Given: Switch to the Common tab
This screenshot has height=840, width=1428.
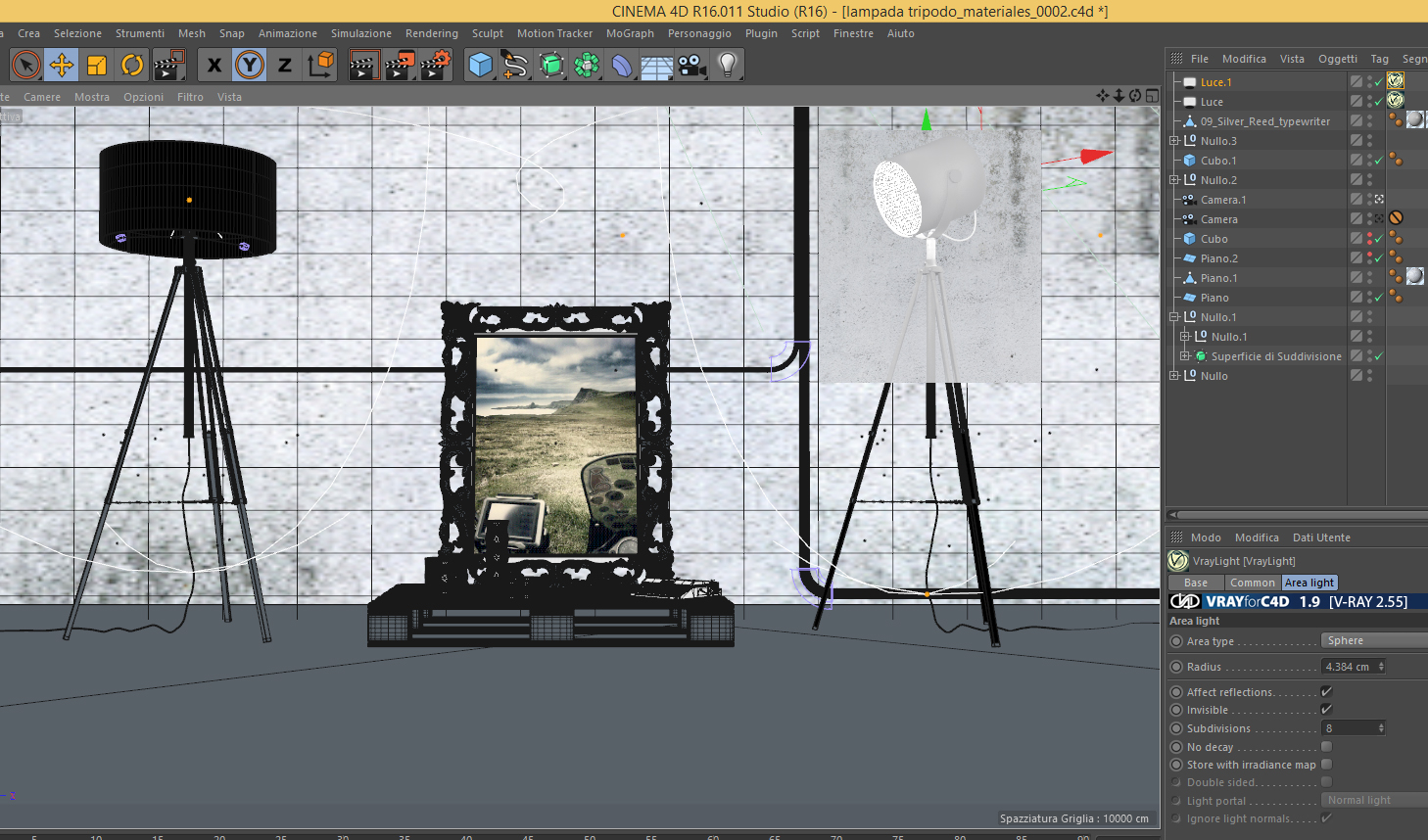Looking at the screenshot, I should (x=1253, y=583).
